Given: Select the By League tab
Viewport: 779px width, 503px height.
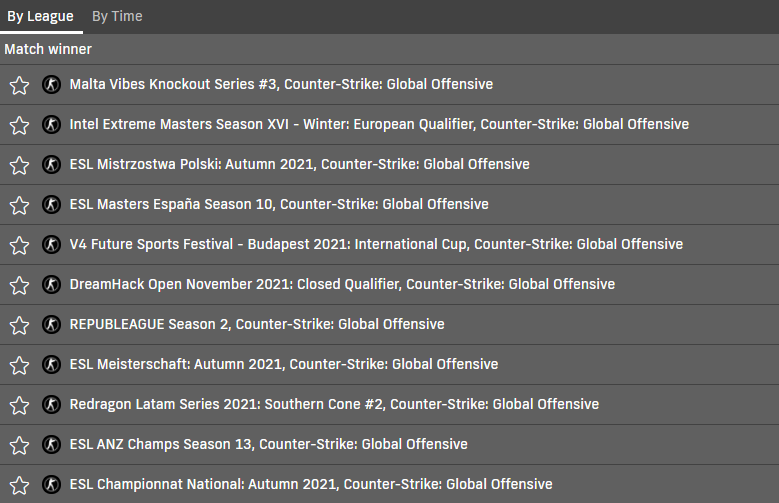Looking at the screenshot, I should 40,16.
